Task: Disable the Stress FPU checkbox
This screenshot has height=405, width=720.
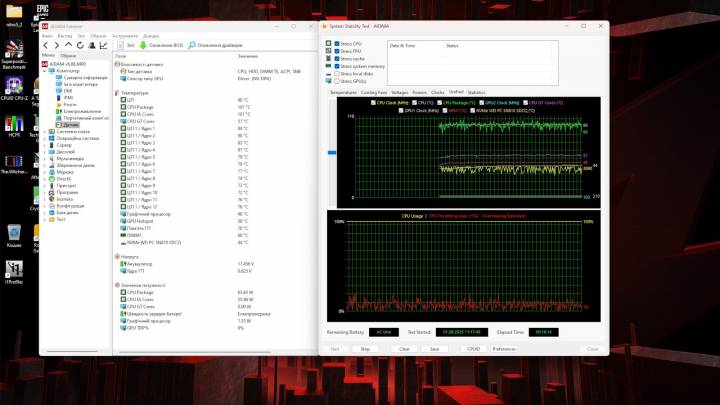Action: coord(337,51)
